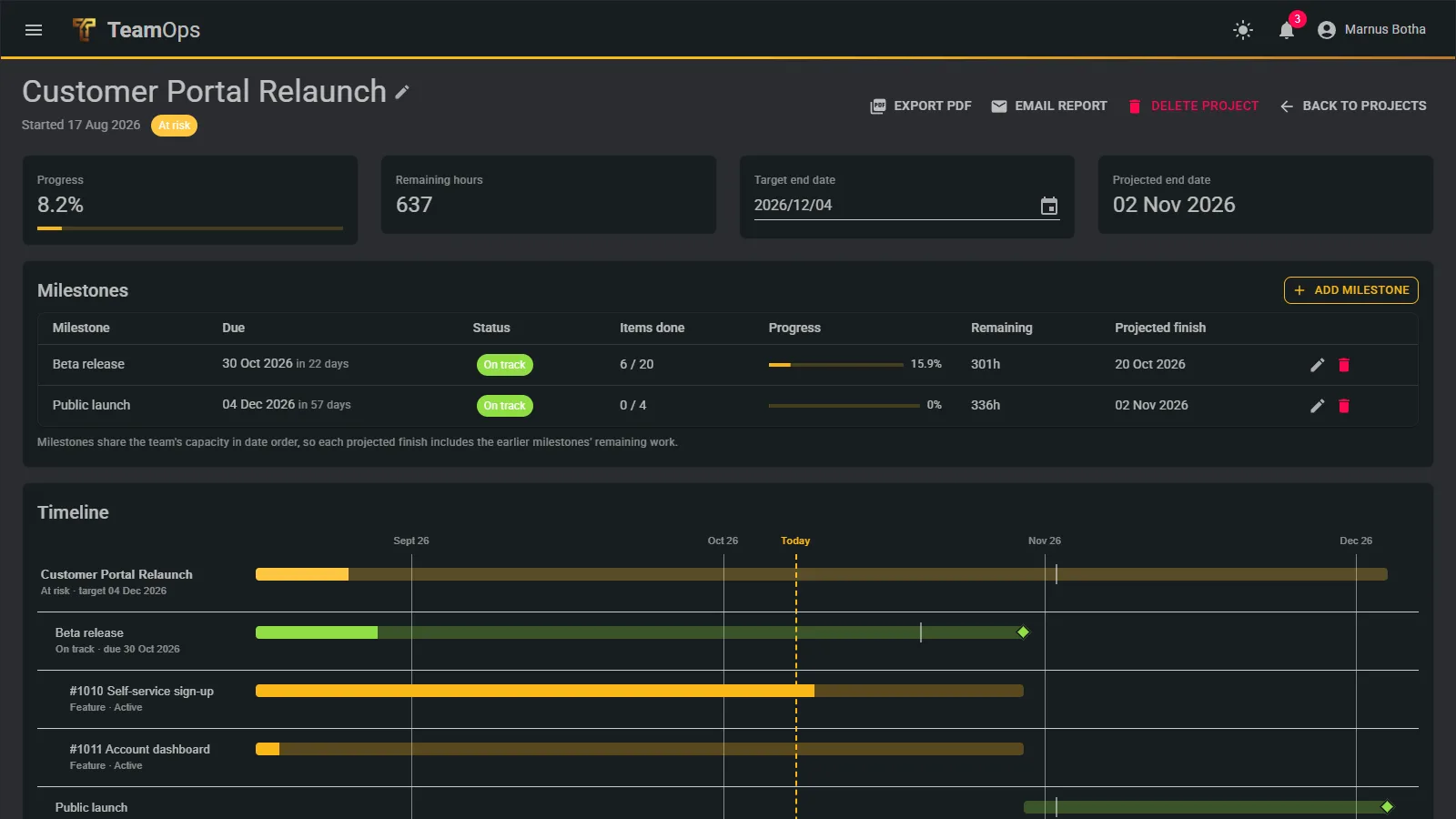Click the 6 / 20 items done cell
Screen dimensions: 1456x819
tap(637, 365)
